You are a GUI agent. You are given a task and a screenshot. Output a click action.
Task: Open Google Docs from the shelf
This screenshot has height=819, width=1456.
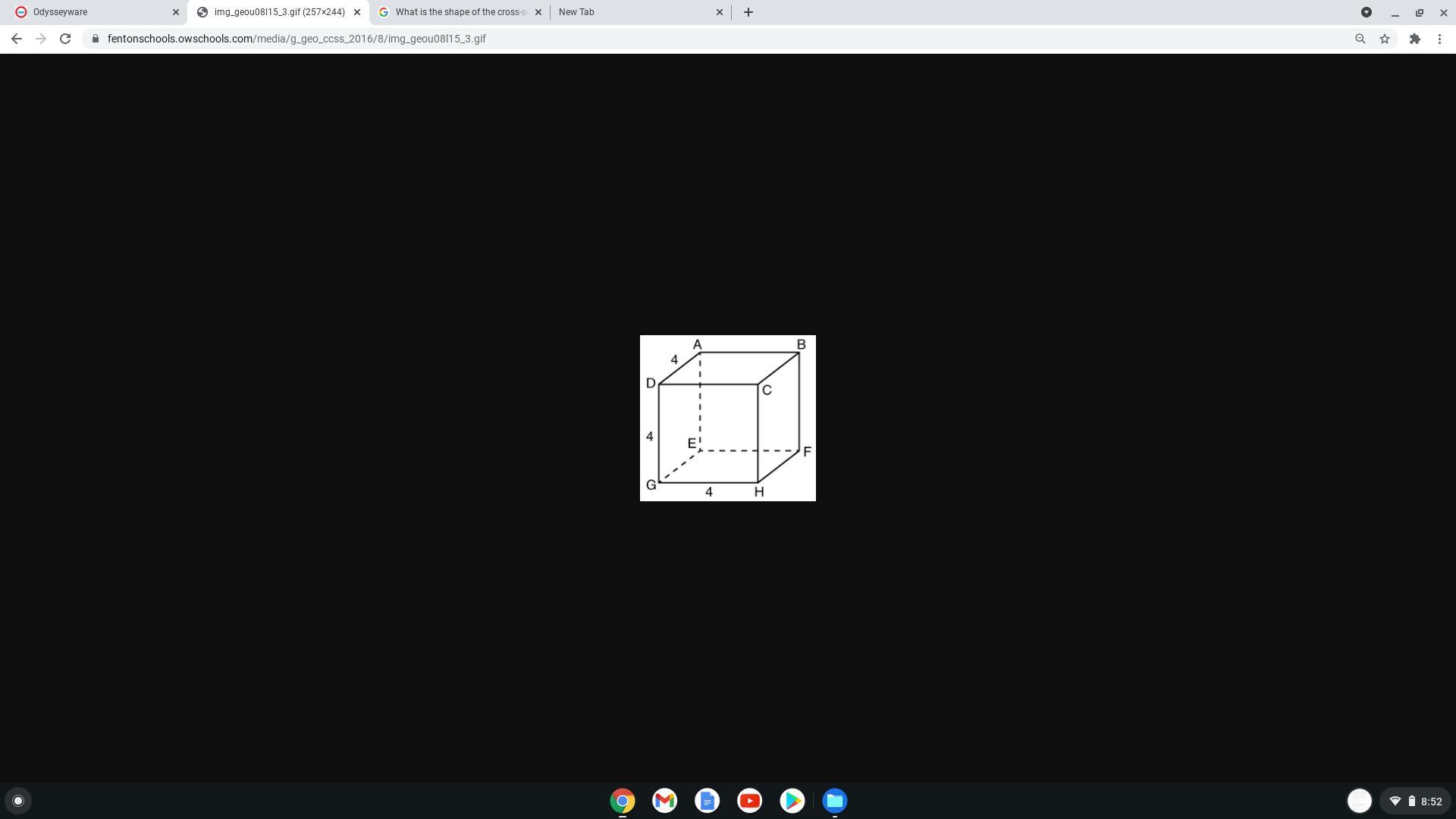pos(707,801)
